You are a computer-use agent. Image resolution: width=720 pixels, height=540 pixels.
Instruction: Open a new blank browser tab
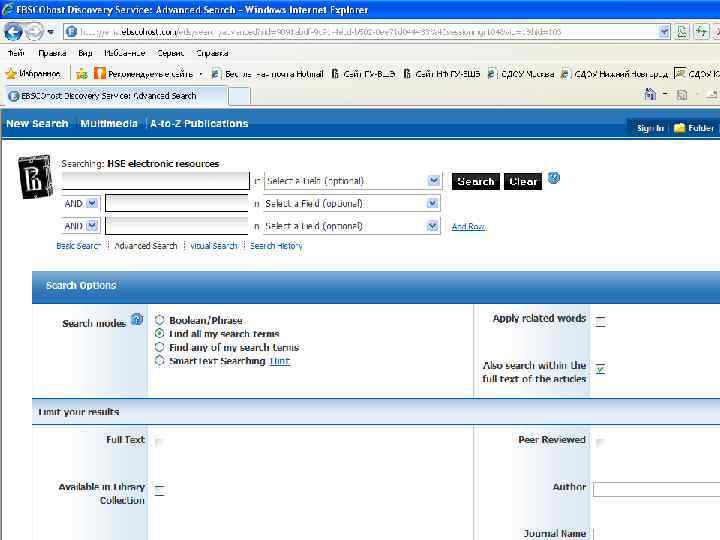pos(239,96)
